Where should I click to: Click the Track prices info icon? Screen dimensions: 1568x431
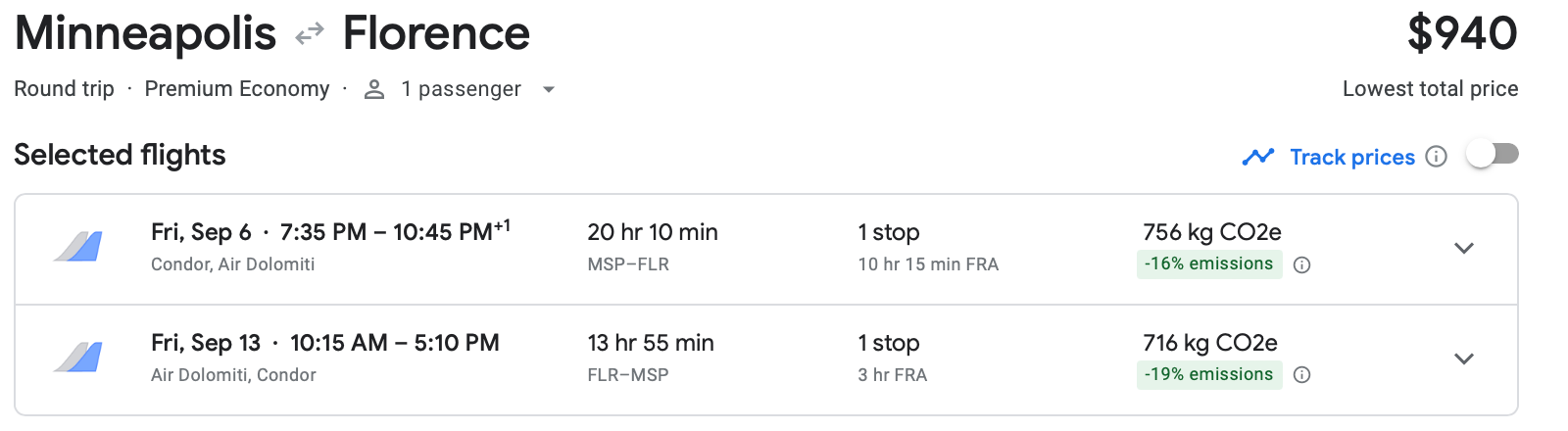click(x=1437, y=157)
